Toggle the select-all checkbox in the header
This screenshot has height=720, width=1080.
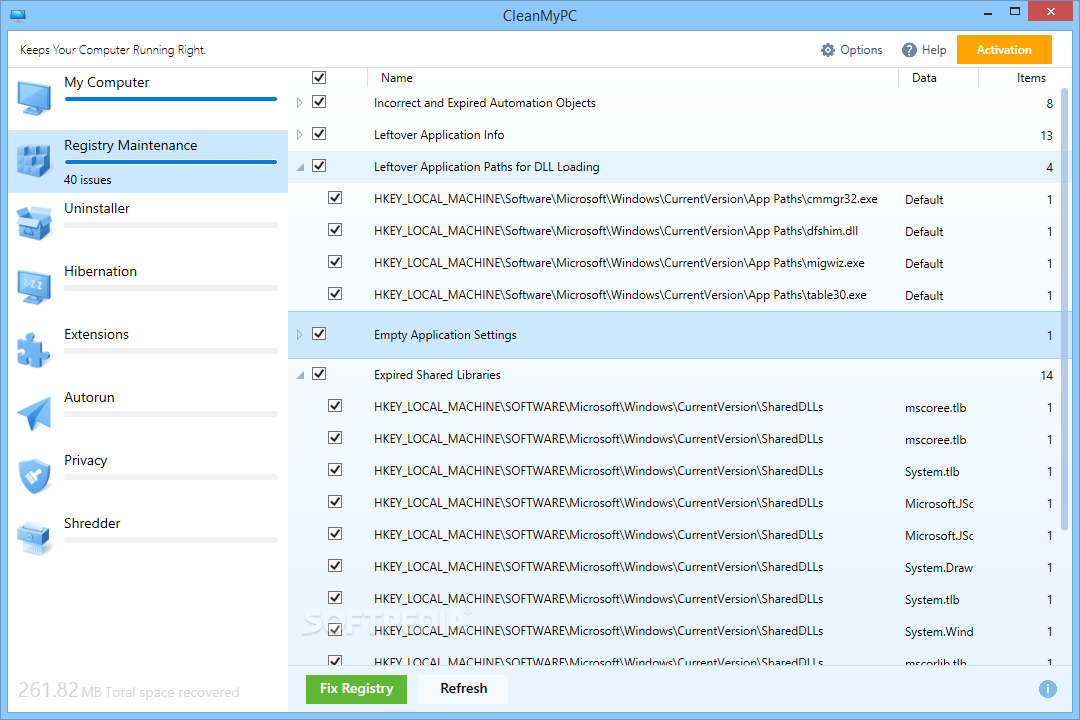[319, 77]
